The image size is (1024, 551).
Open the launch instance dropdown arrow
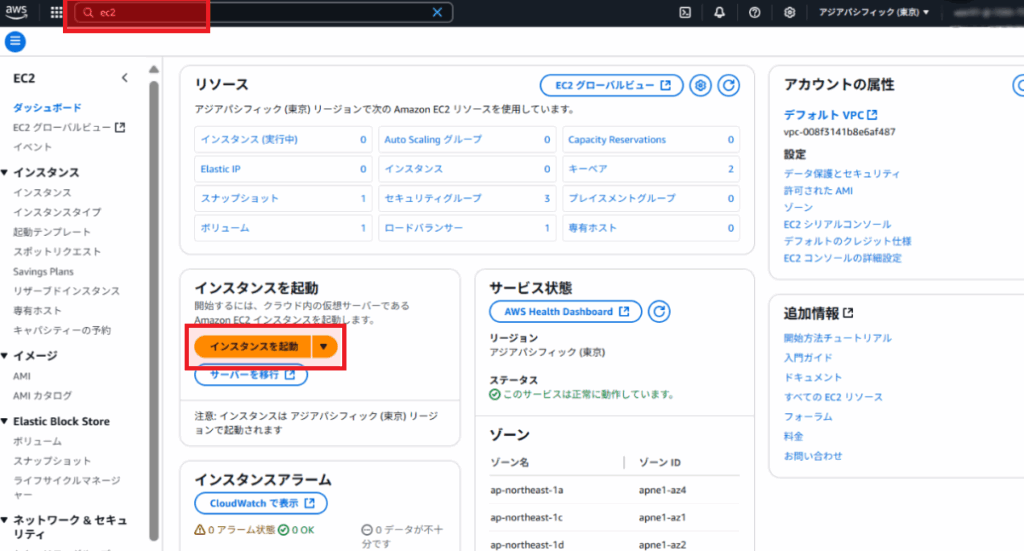[x=324, y=346]
